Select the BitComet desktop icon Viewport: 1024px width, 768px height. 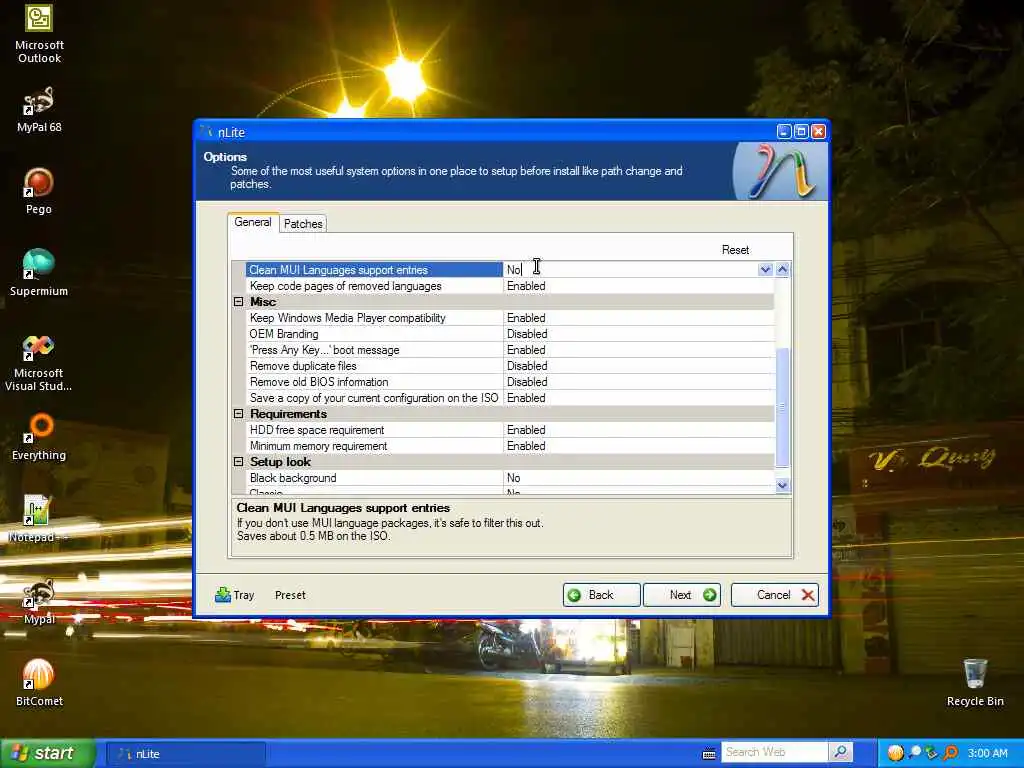click(x=39, y=683)
